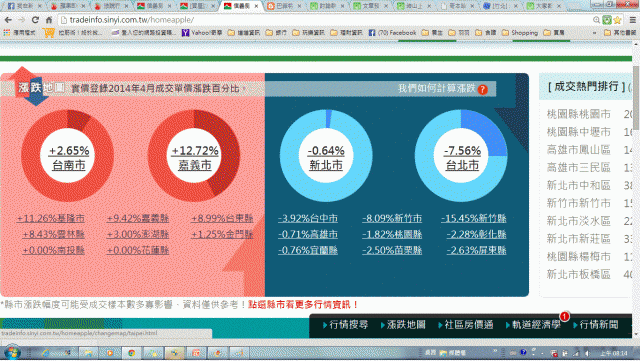Select 新北市板橋區 in the hot ranking list
This screenshot has width=640, height=361.
pos(579,274)
